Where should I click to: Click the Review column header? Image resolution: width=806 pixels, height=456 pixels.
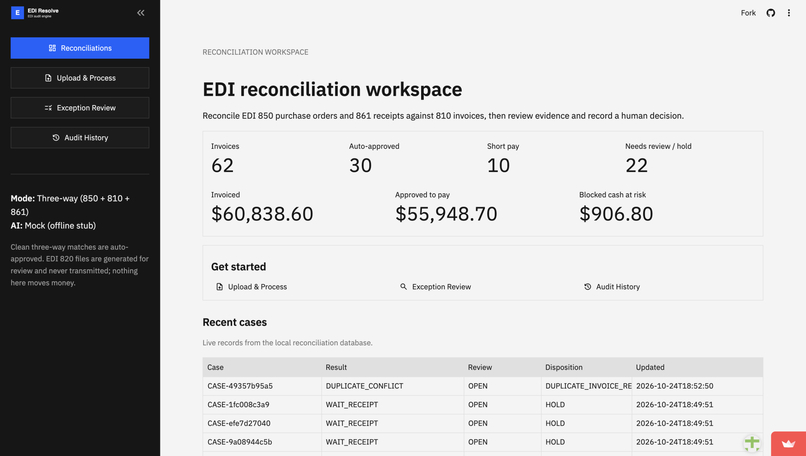pos(503,367)
